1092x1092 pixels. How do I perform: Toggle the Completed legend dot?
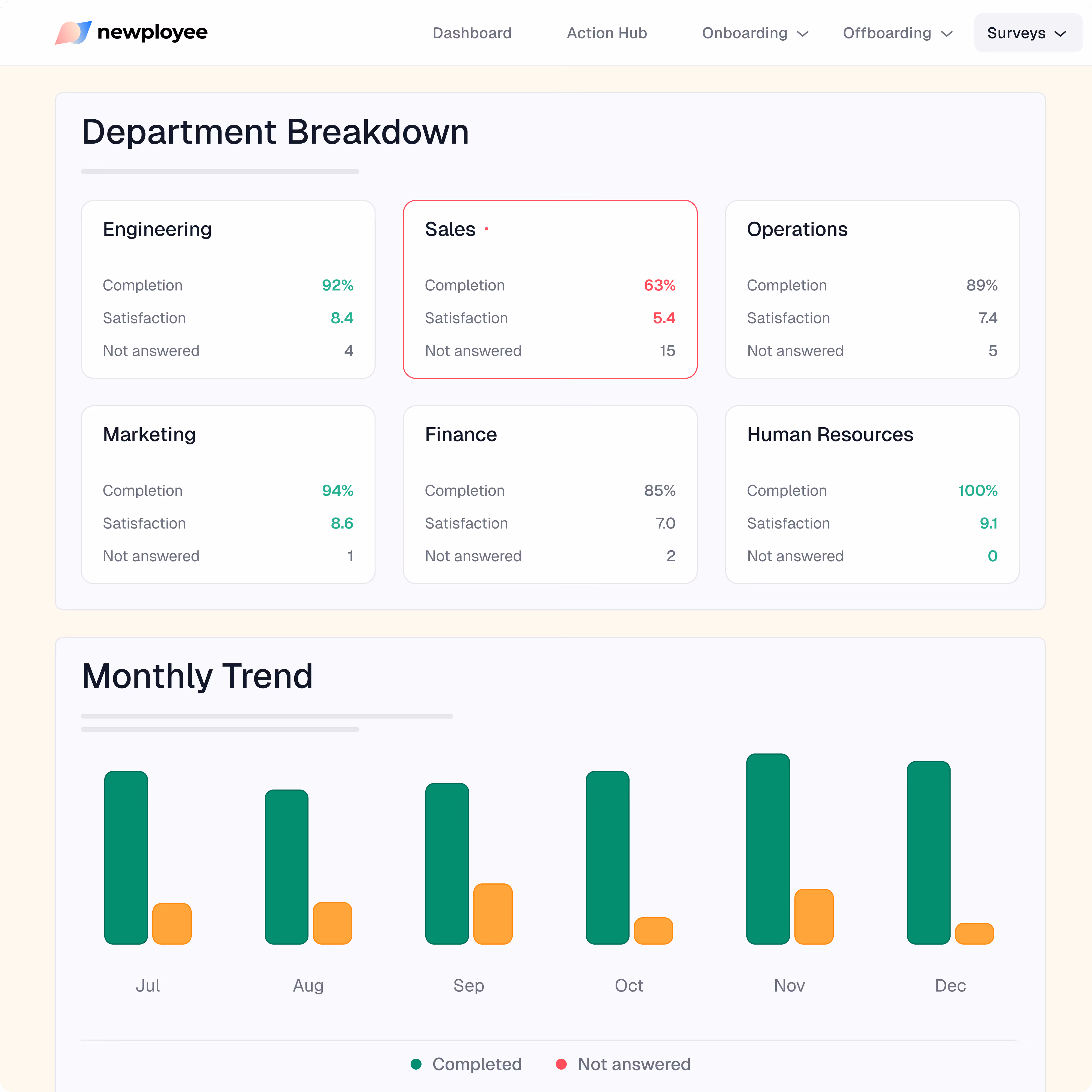(416, 1064)
